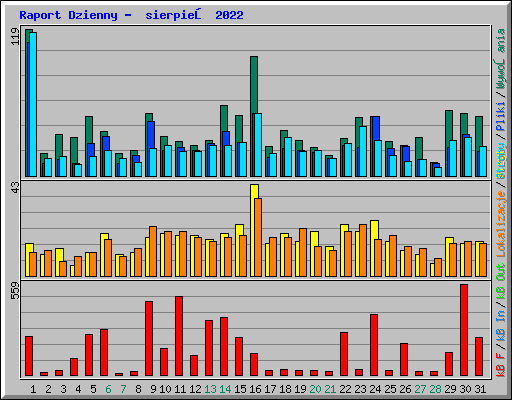
Task: Click the orange sites bar for day 16
Action: coord(258,237)
